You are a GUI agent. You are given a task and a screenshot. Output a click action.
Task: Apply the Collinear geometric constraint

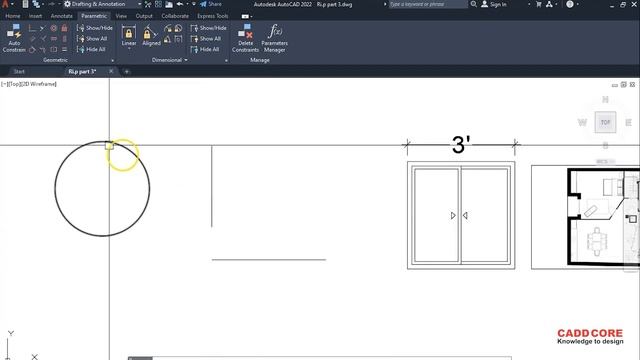coord(43,28)
